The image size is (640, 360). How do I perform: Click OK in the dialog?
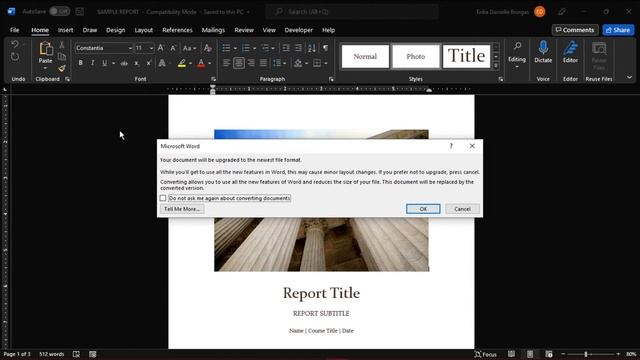[x=423, y=209]
